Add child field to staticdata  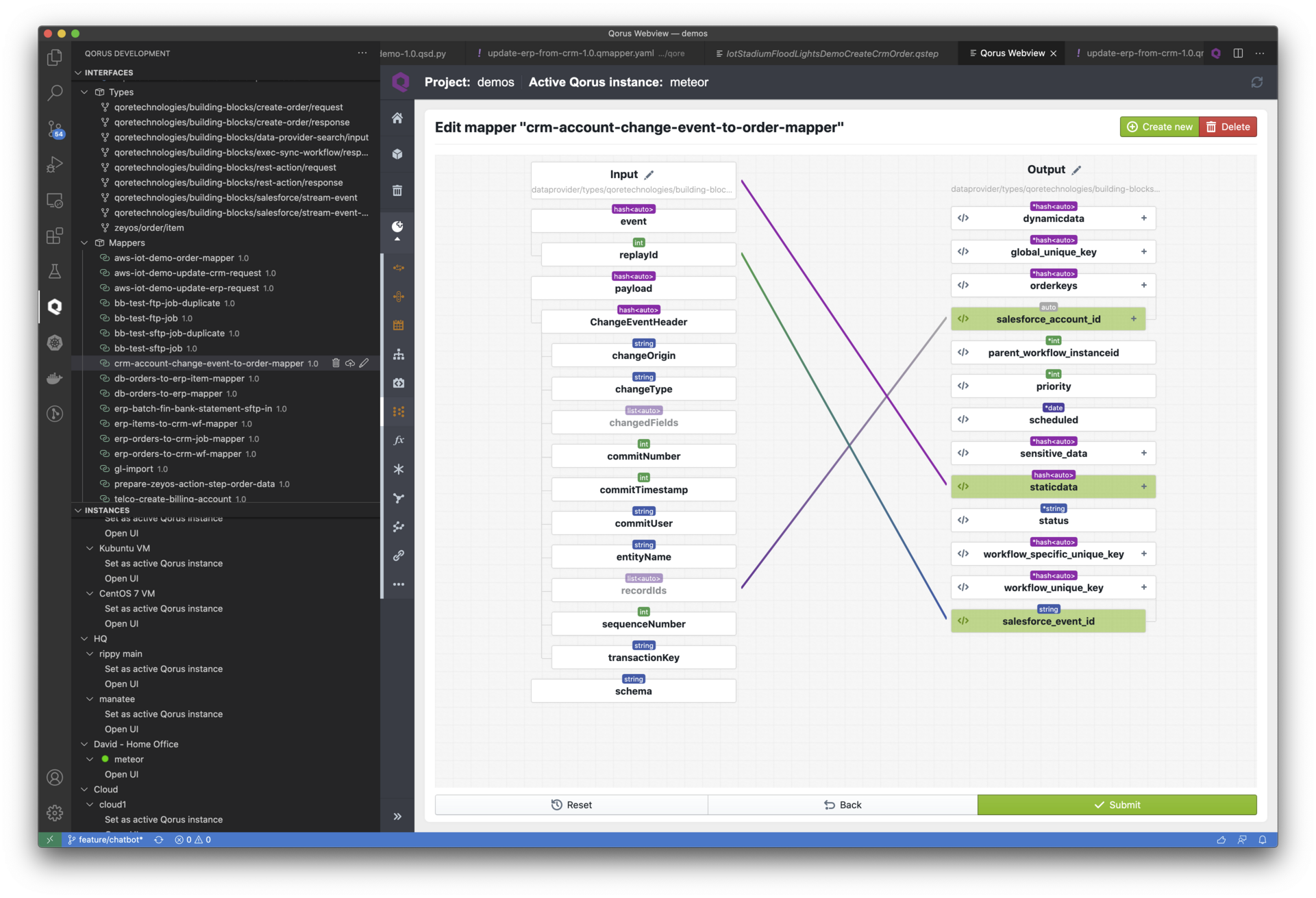tap(1144, 487)
